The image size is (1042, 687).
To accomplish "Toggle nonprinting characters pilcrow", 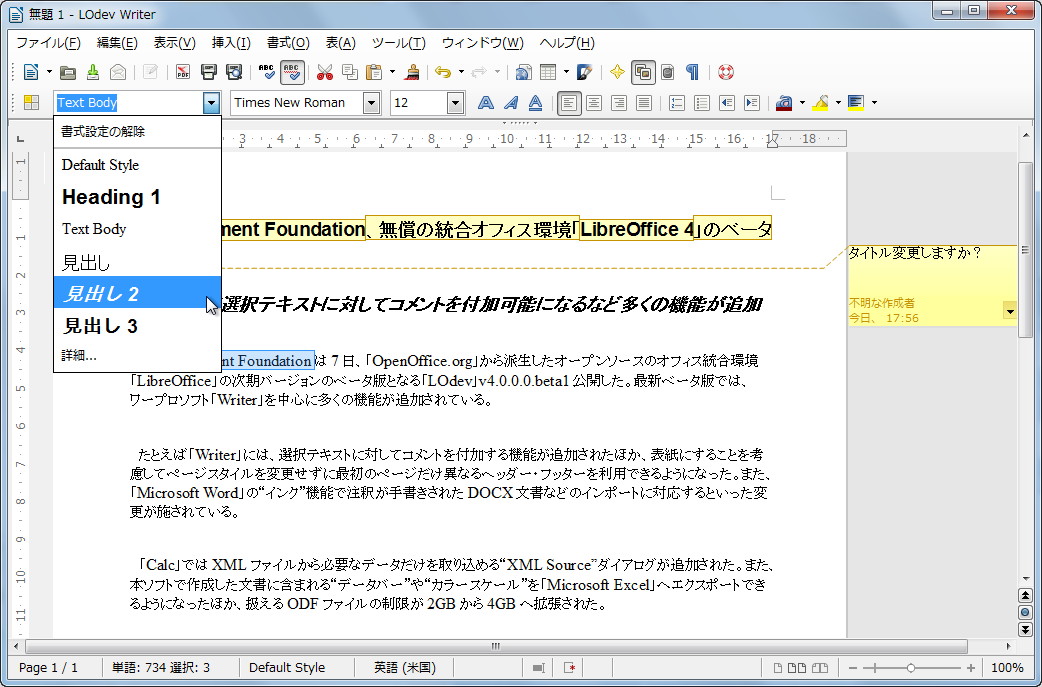I will (x=692, y=72).
